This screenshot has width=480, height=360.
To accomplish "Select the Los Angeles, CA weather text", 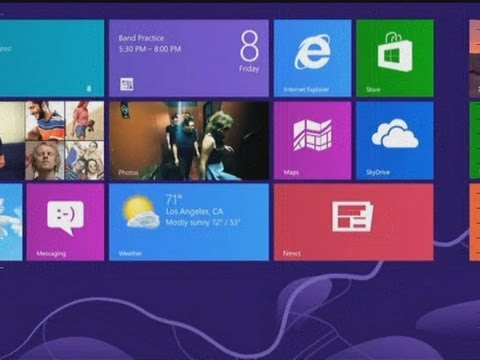I will pos(194,211).
